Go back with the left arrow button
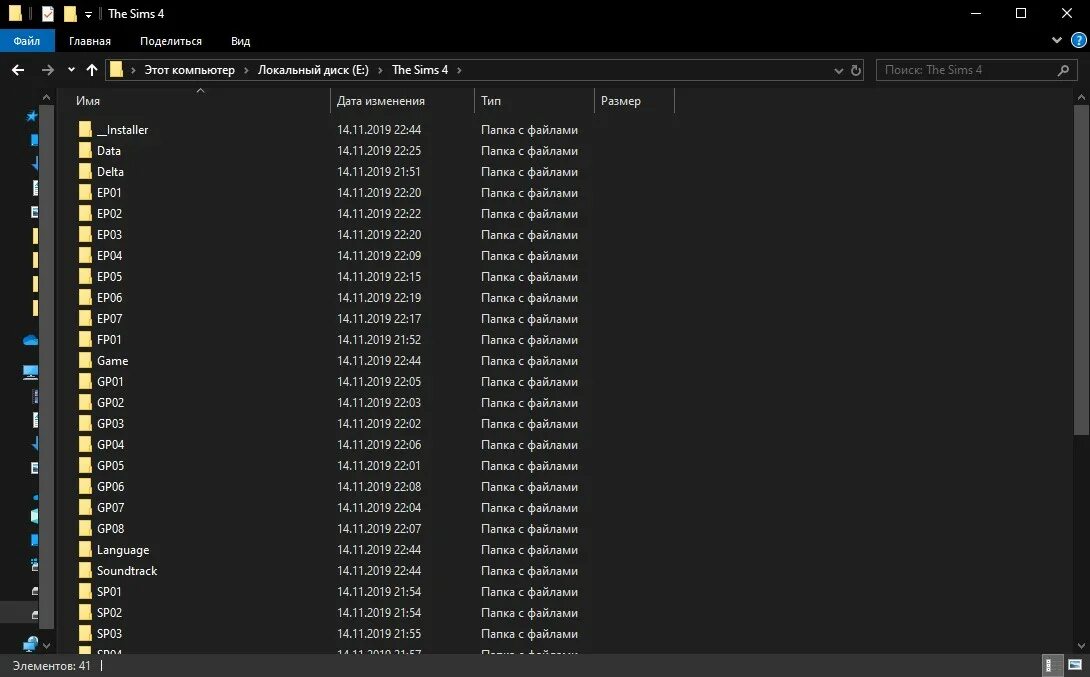The height and width of the screenshot is (677, 1090). pyautogui.click(x=18, y=70)
